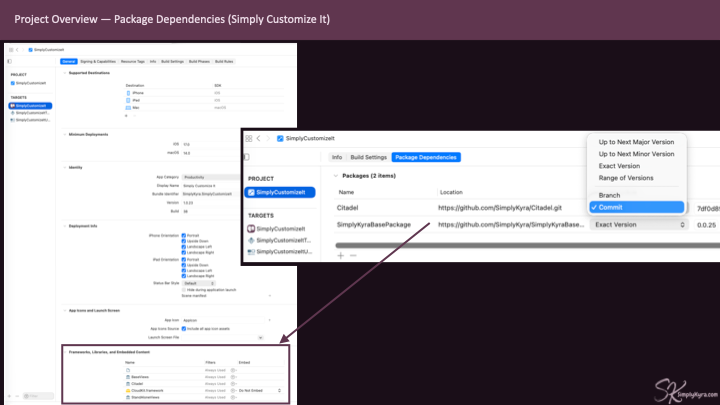Select SimplyCustomizeIt under PROJECT in the inset
Image resolution: width=720 pixels, height=405 pixels.
280,192
